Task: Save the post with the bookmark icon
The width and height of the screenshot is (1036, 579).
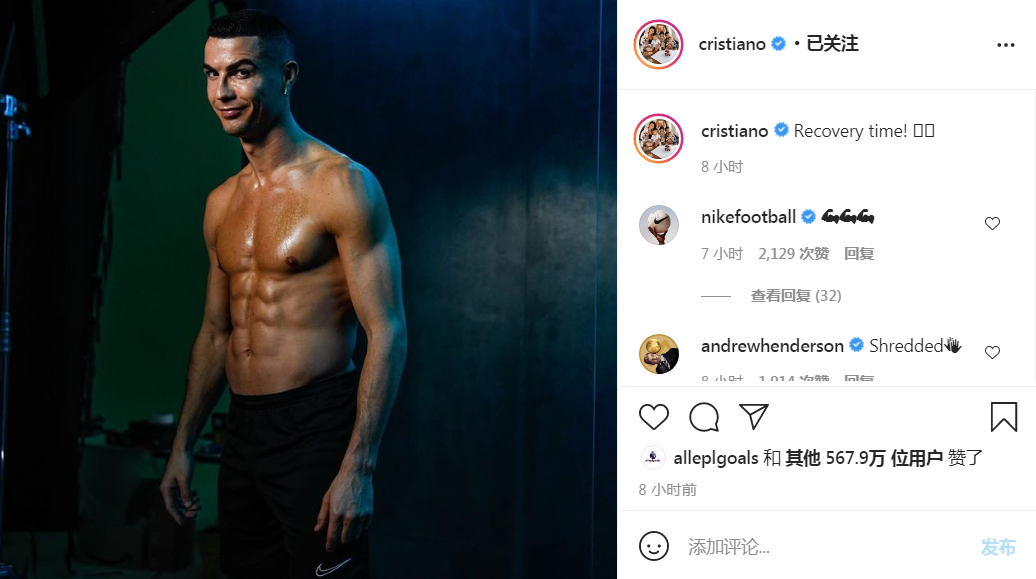Action: (x=1004, y=417)
